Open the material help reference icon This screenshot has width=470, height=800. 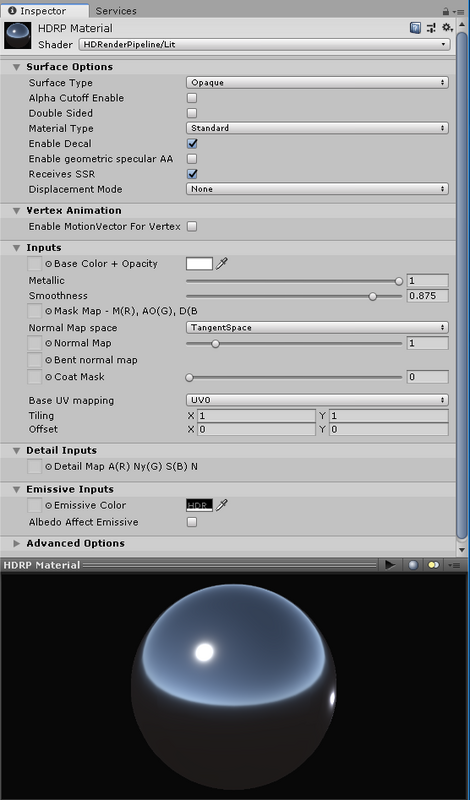point(415,28)
